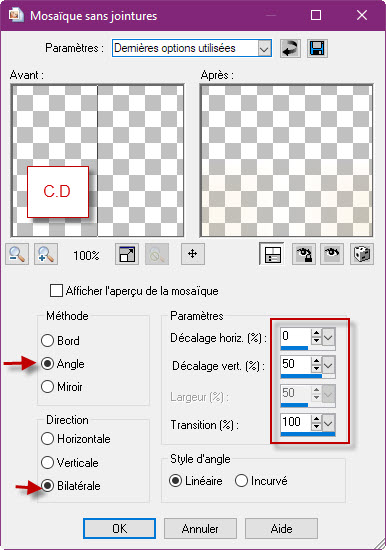Save preset with the floppy disk icon
386x550 pixels.
click(x=317, y=48)
